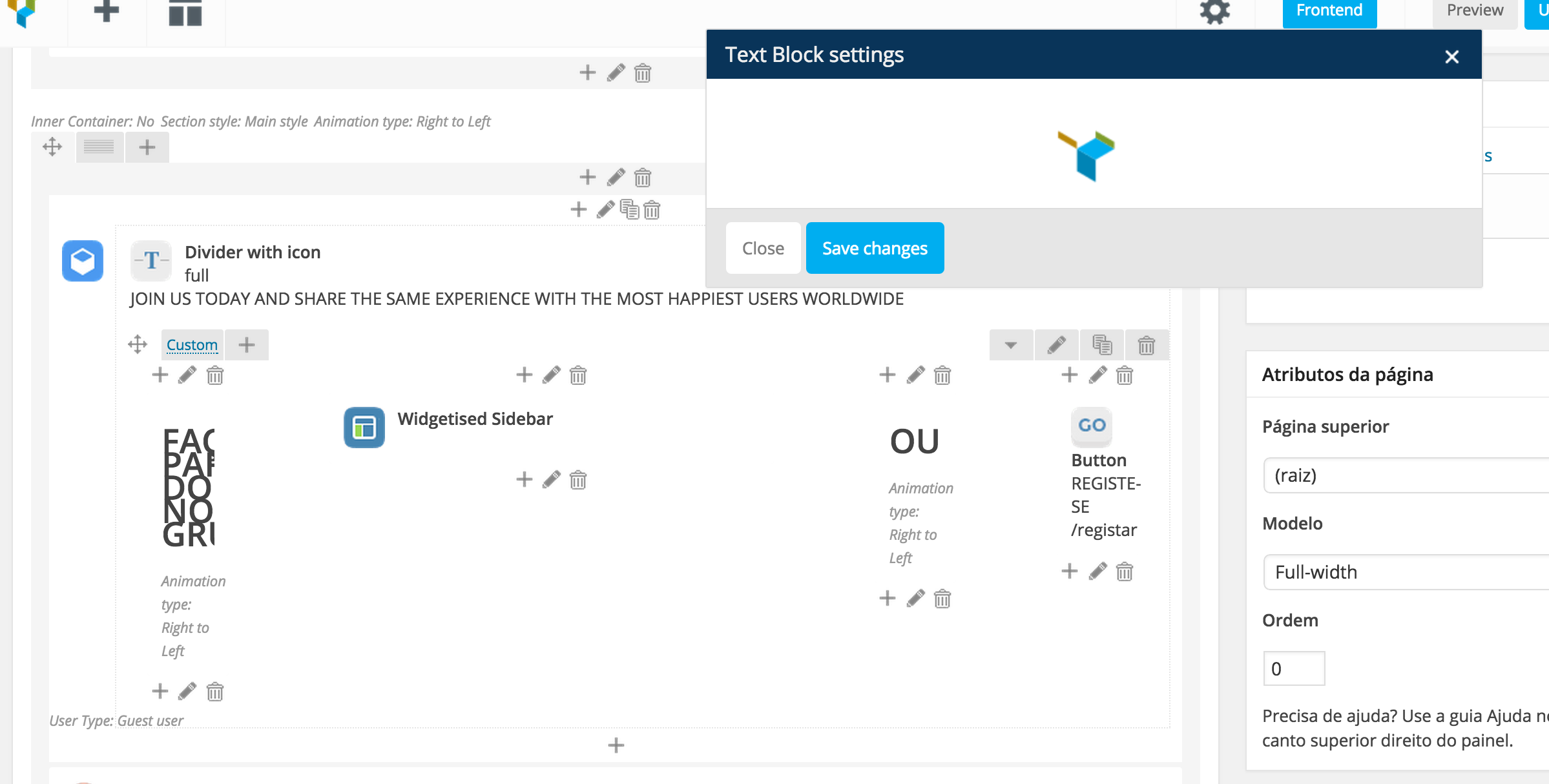Toggle the Custom row collapse arrow

[x=1011, y=346]
